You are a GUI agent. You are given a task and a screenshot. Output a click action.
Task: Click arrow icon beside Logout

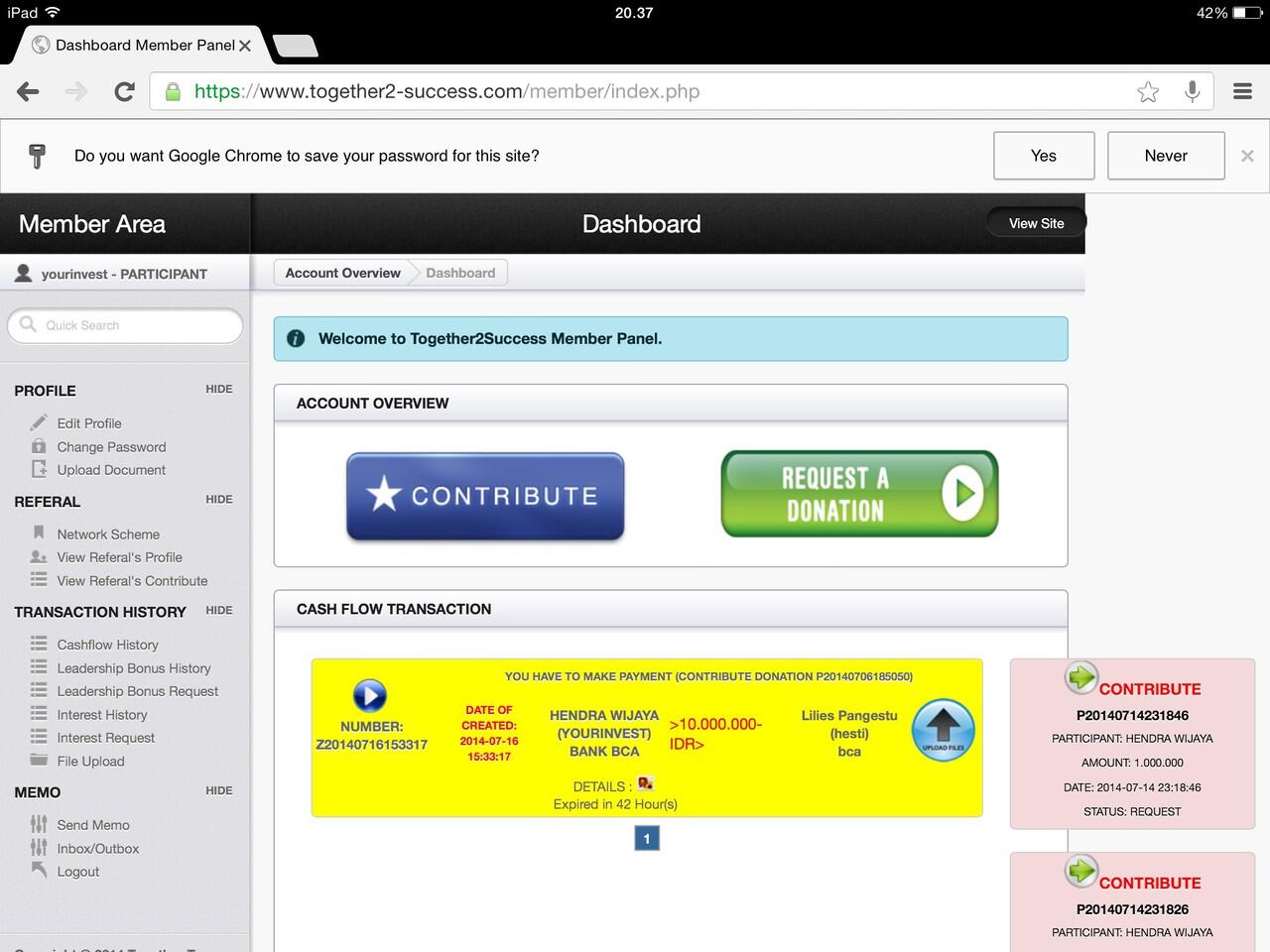click(x=39, y=870)
